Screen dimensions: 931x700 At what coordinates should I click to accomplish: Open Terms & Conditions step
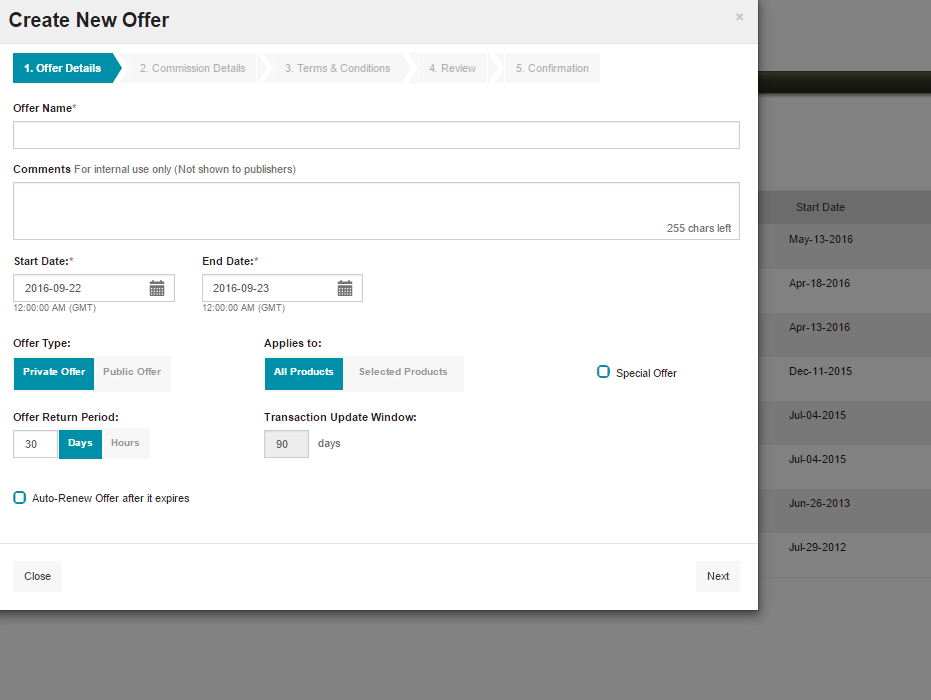[337, 68]
